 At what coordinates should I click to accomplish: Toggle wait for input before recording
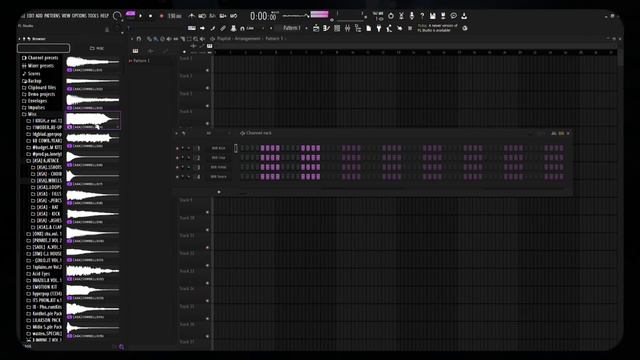point(202,16)
